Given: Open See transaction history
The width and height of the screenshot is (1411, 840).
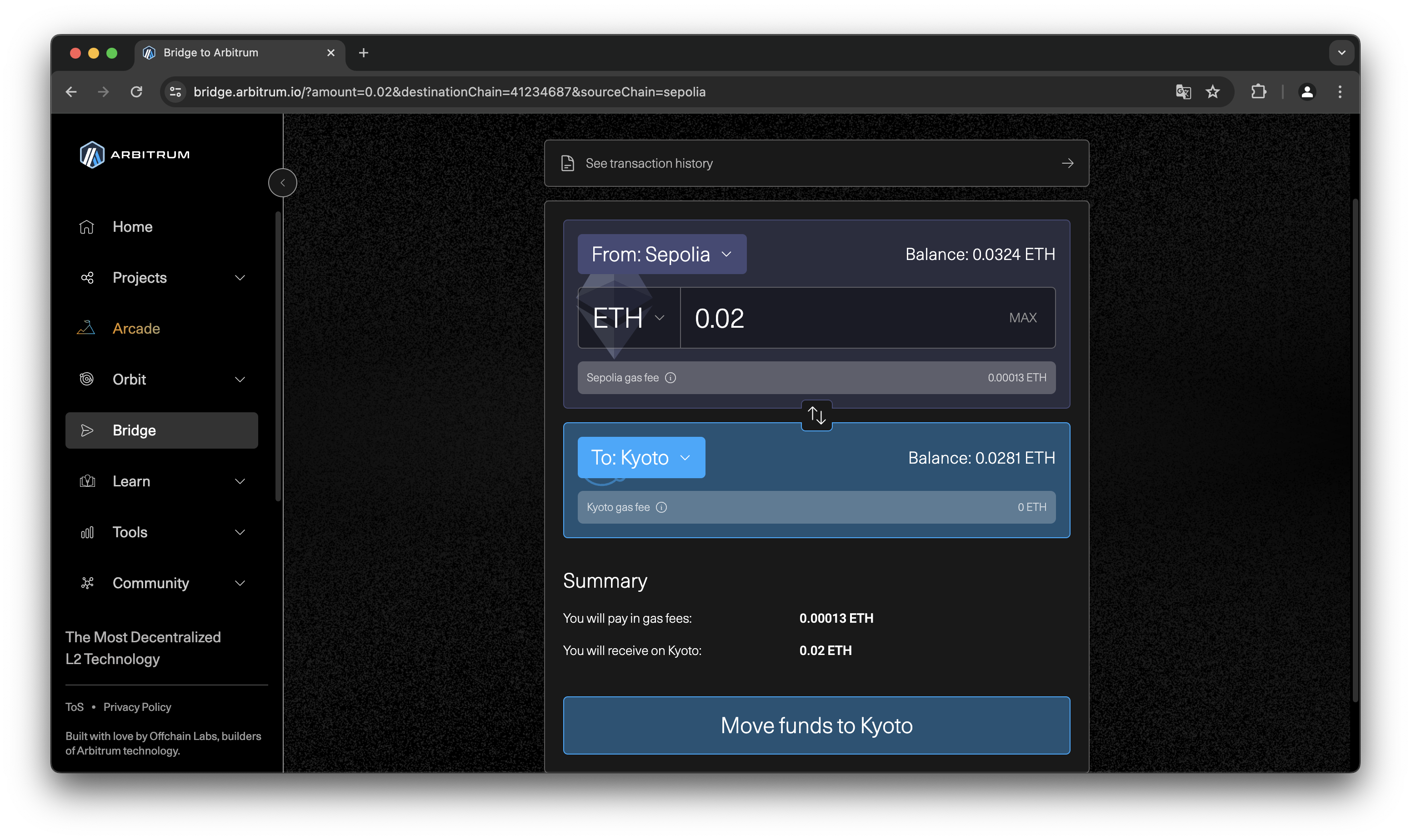Looking at the screenshot, I should 816,164.
